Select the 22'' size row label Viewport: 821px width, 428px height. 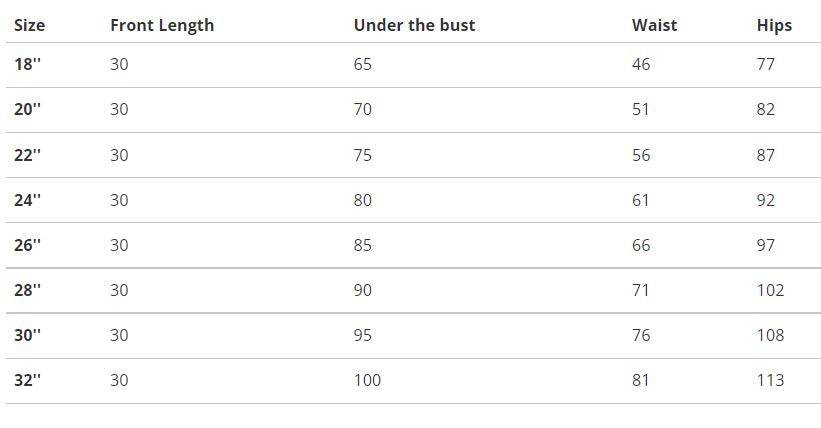pyautogui.click(x=27, y=155)
